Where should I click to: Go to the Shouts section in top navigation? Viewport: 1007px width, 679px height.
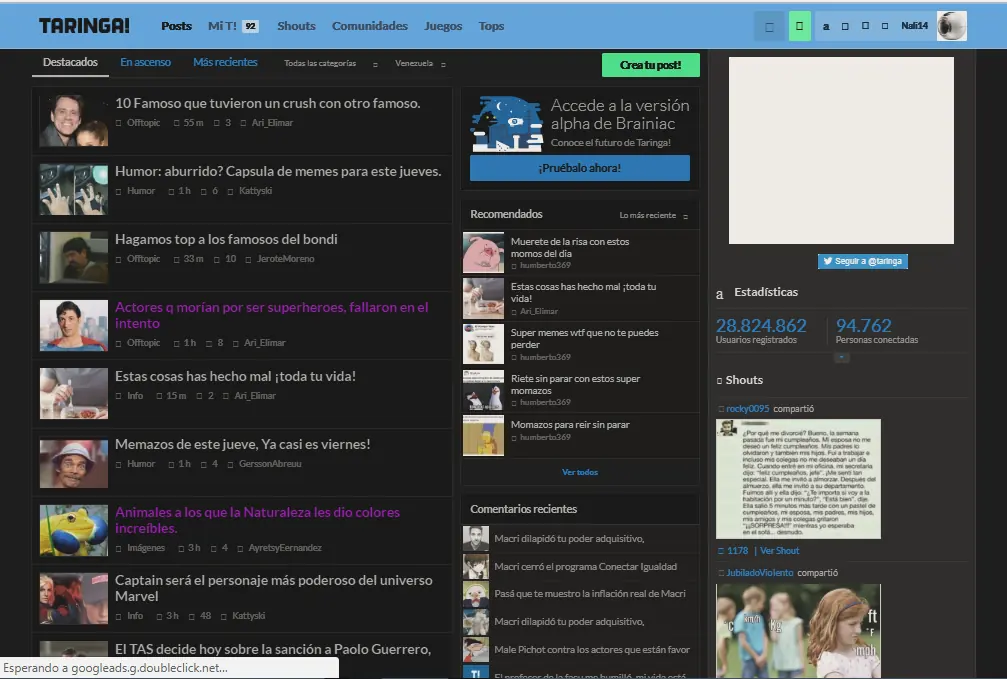[x=296, y=26]
